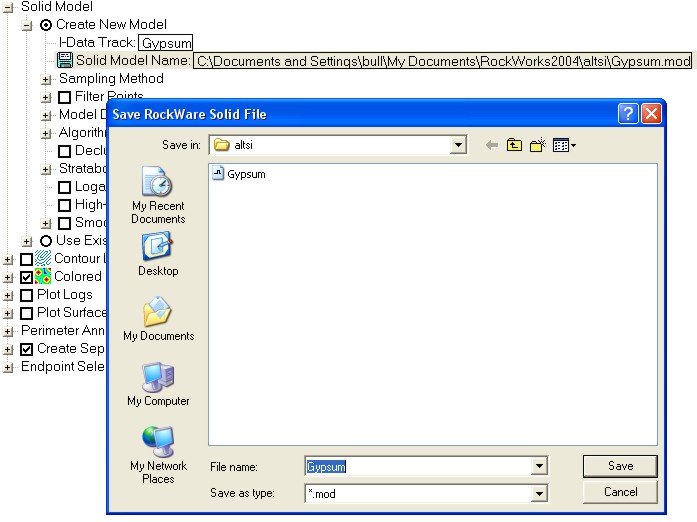Select the Solid Model tree label
This screenshot has height=522, width=697.
click(57, 7)
